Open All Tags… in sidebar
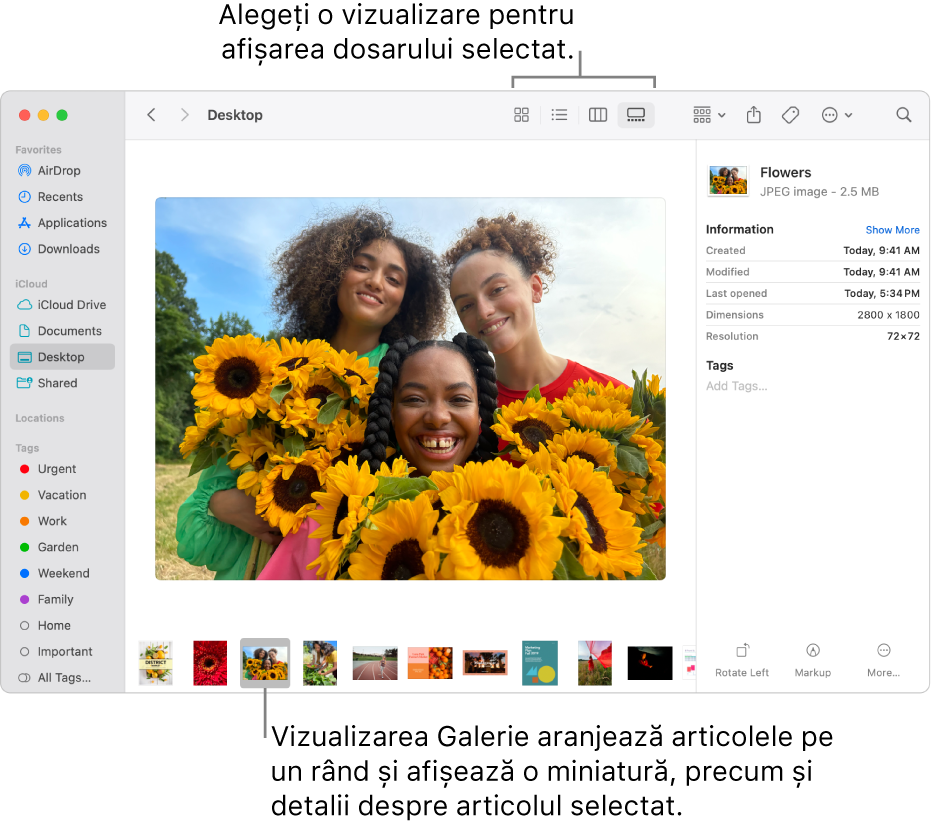The image size is (931, 827). point(62,678)
